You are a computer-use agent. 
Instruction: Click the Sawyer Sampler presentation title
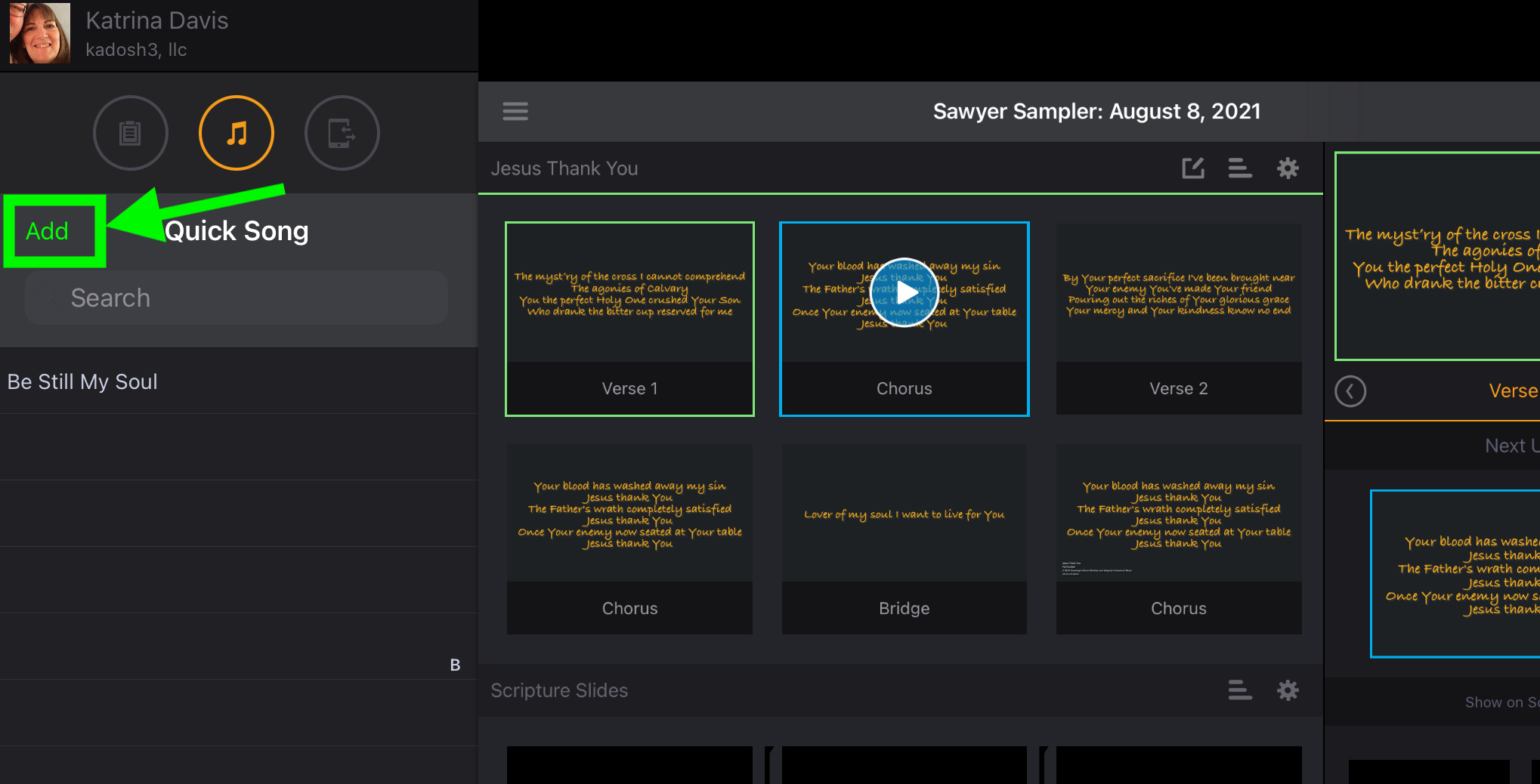click(x=1096, y=111)
